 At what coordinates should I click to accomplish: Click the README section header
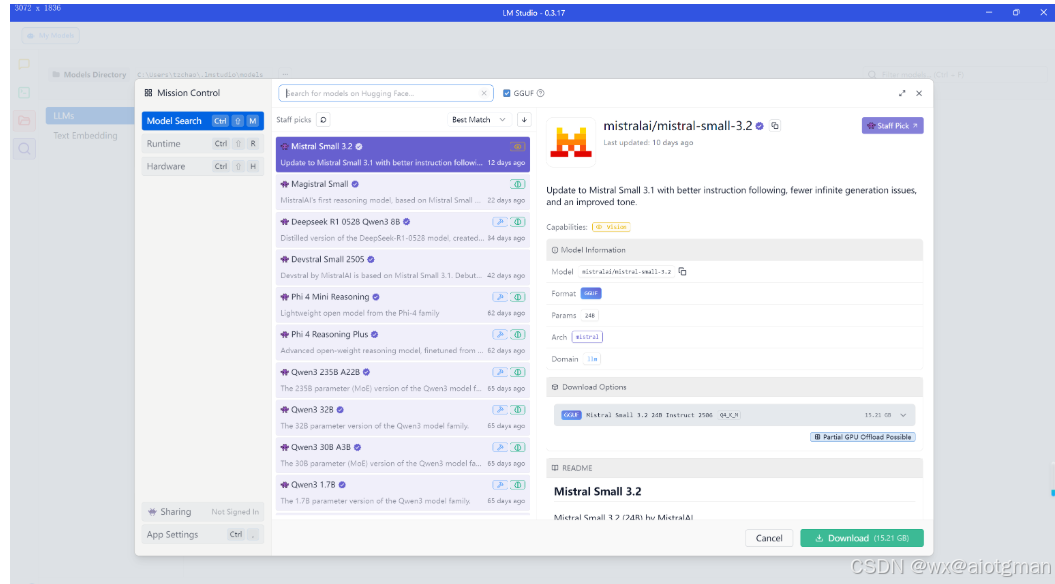tap(735, 468)
